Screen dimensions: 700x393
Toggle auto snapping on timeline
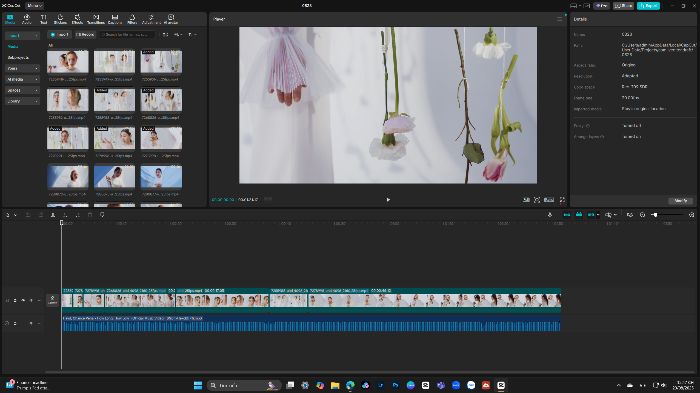579,215
